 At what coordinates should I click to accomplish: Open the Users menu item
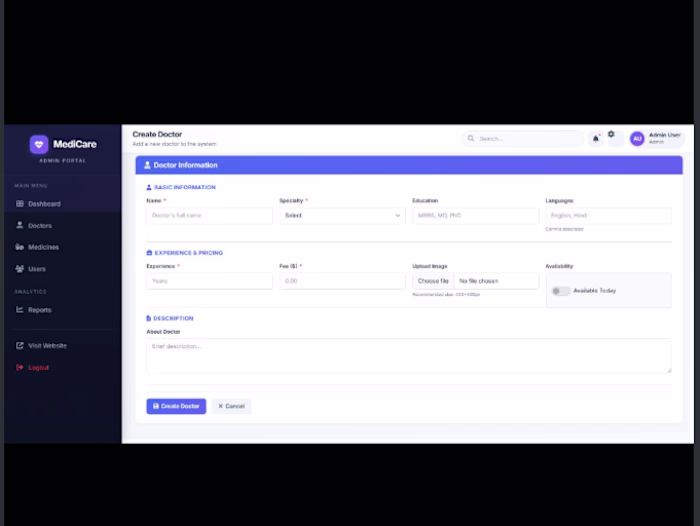[x=62, y=269]
